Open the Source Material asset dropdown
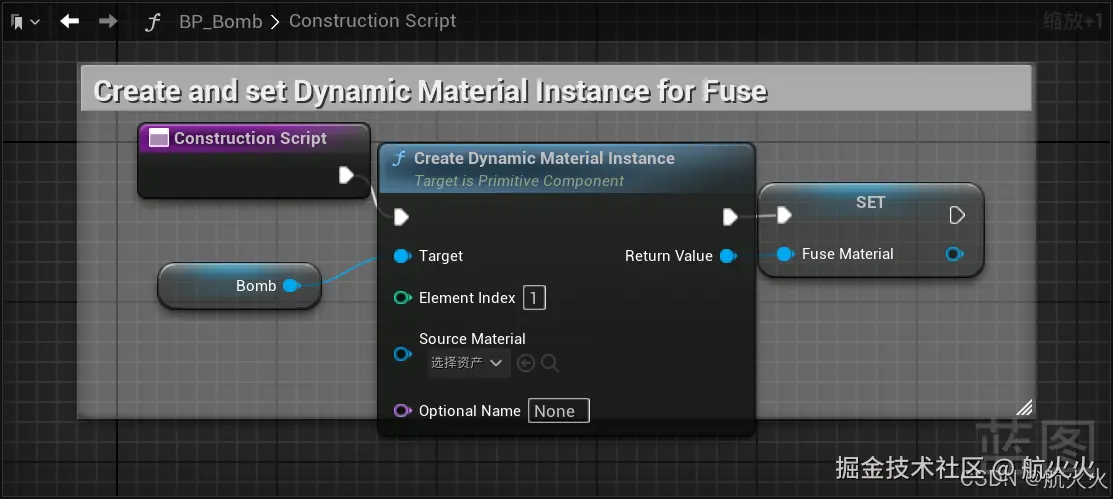 tap(468, 363)
